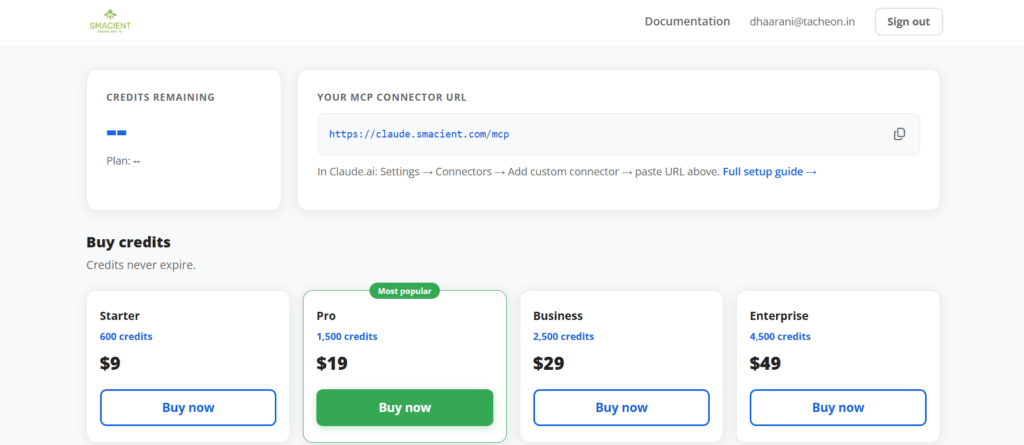Click the 2,500 credits label
The height and width of the screenshot is (445, 1024).
563,337
